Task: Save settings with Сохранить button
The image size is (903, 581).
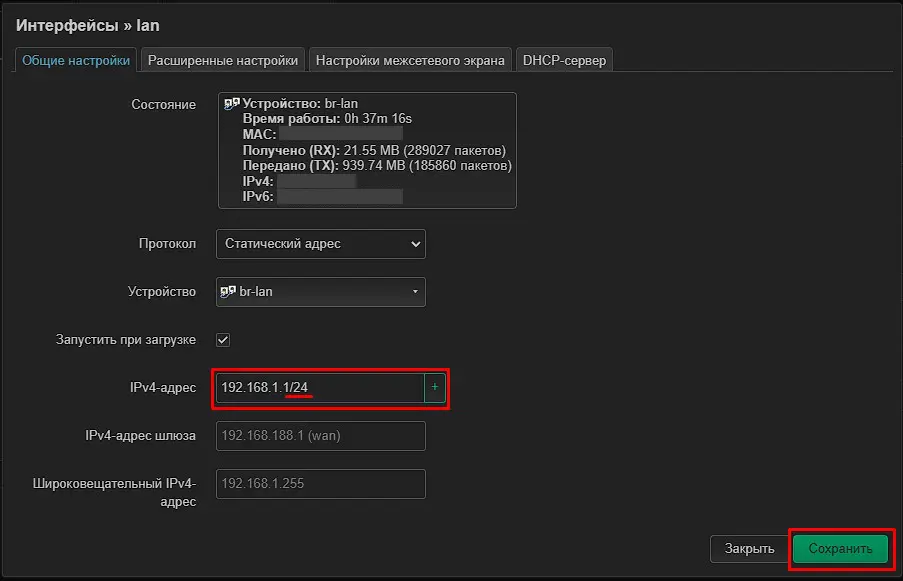Action: coord(840,549)
